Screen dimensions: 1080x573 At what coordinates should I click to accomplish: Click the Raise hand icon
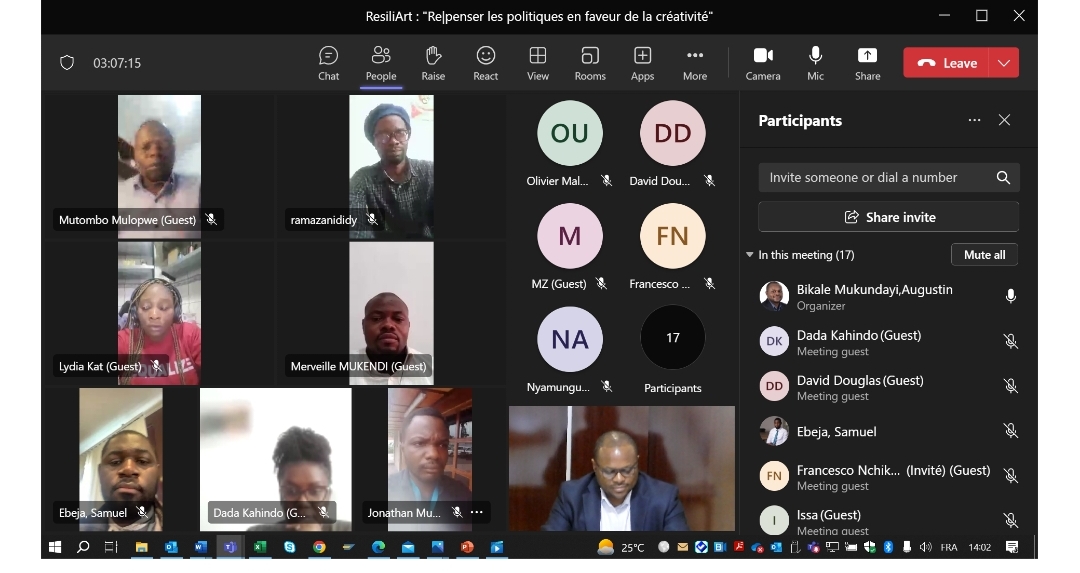click(433, 55)
